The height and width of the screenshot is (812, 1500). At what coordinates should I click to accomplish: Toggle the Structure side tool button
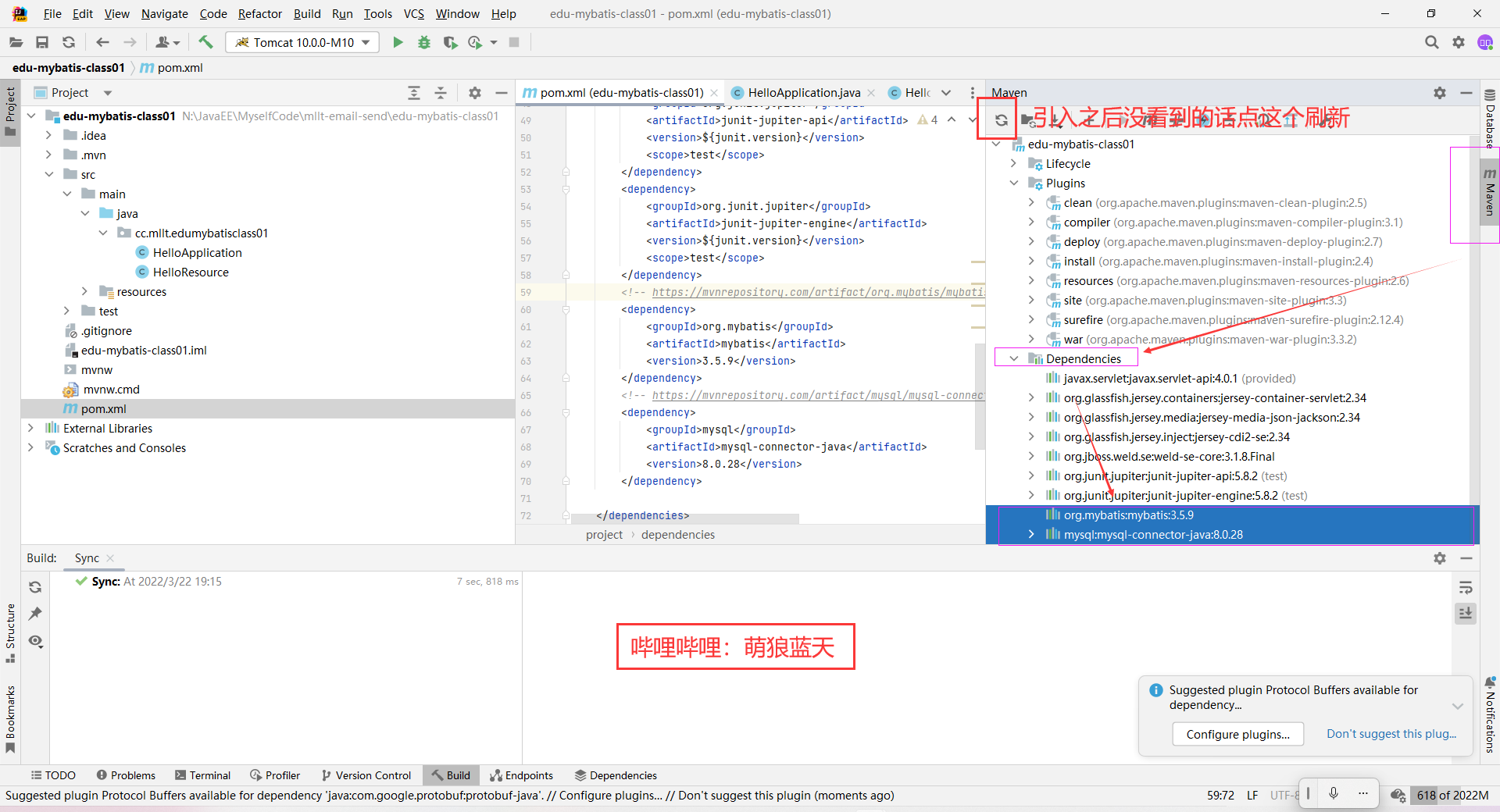[x=10, y=632]
